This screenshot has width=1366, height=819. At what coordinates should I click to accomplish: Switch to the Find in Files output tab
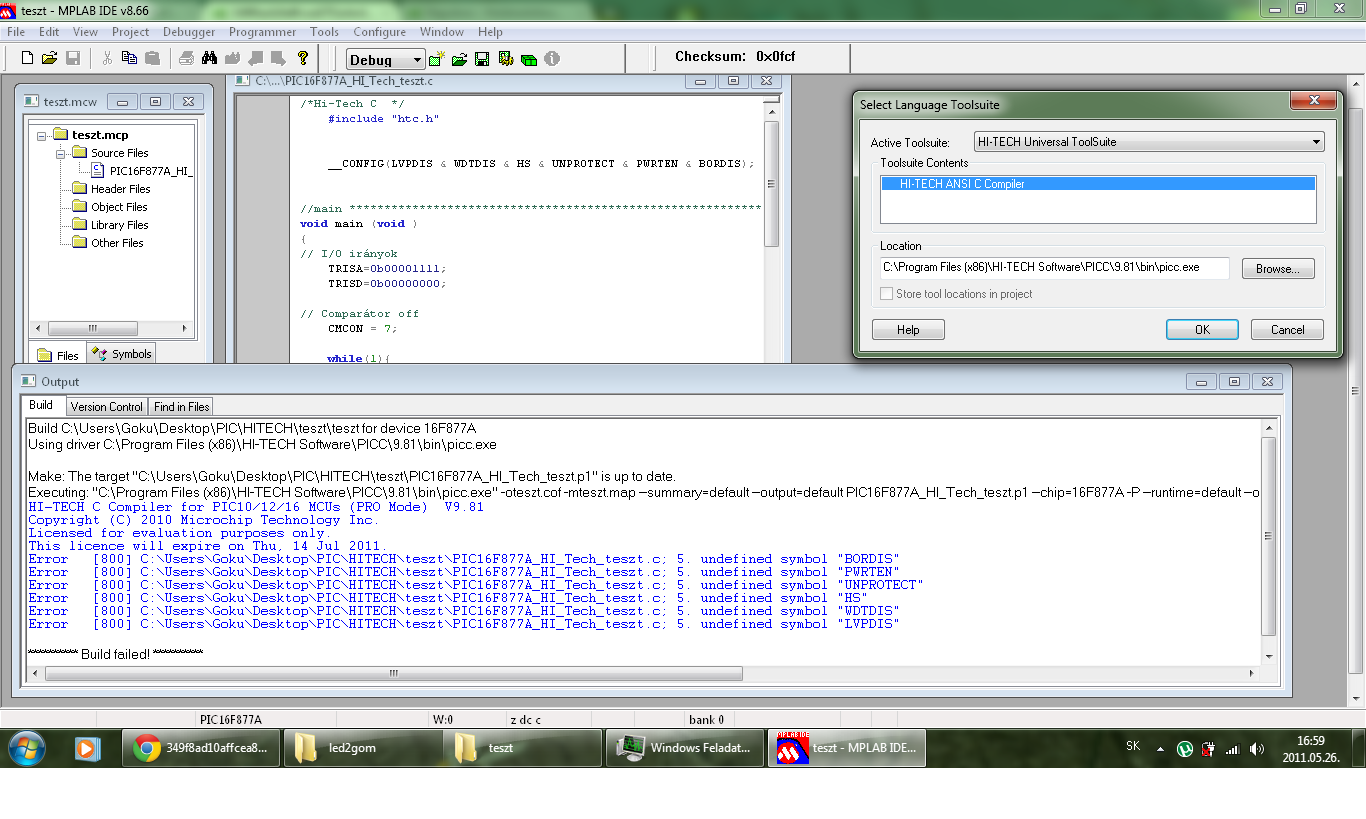point(182,407)
